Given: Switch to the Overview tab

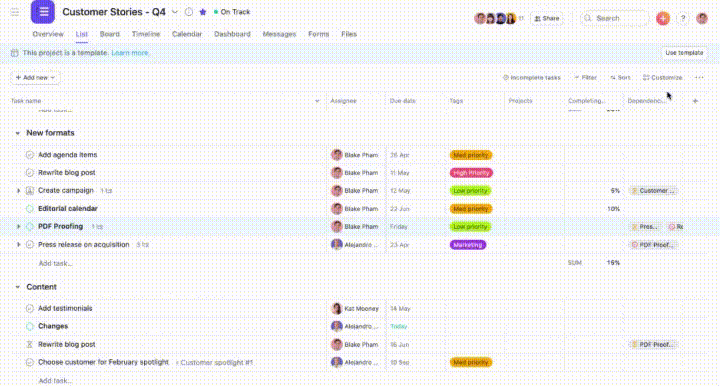Looking at the screenshot, I should point(48,34).
